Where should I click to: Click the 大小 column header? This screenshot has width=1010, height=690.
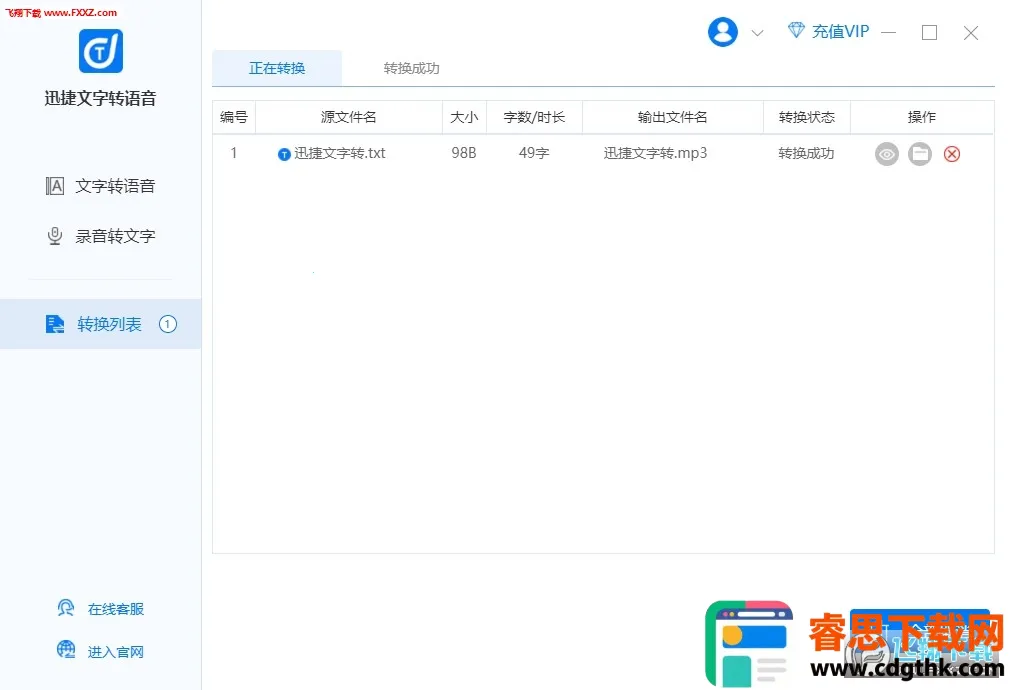coord(464,117)
